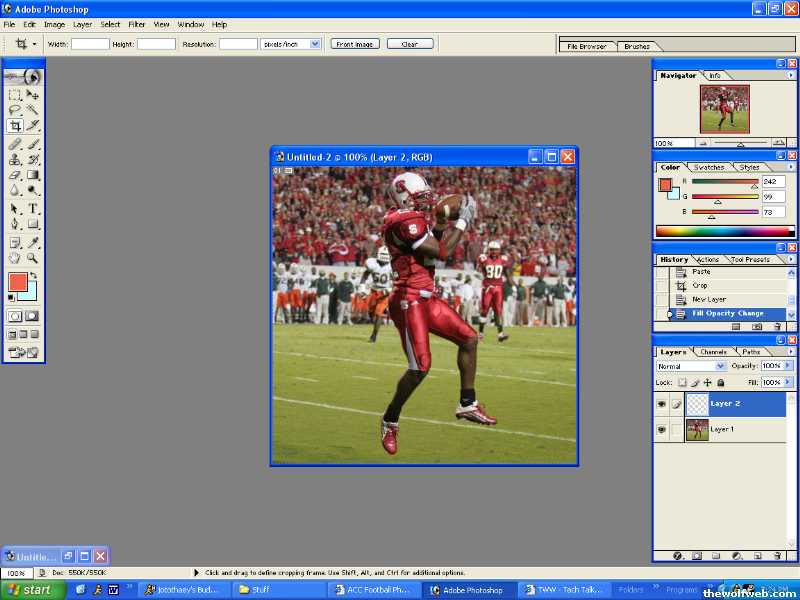The image size is (800, 600).
Task: Expand the layer Opacity slider arrow
Action: [x=789, y=366]
